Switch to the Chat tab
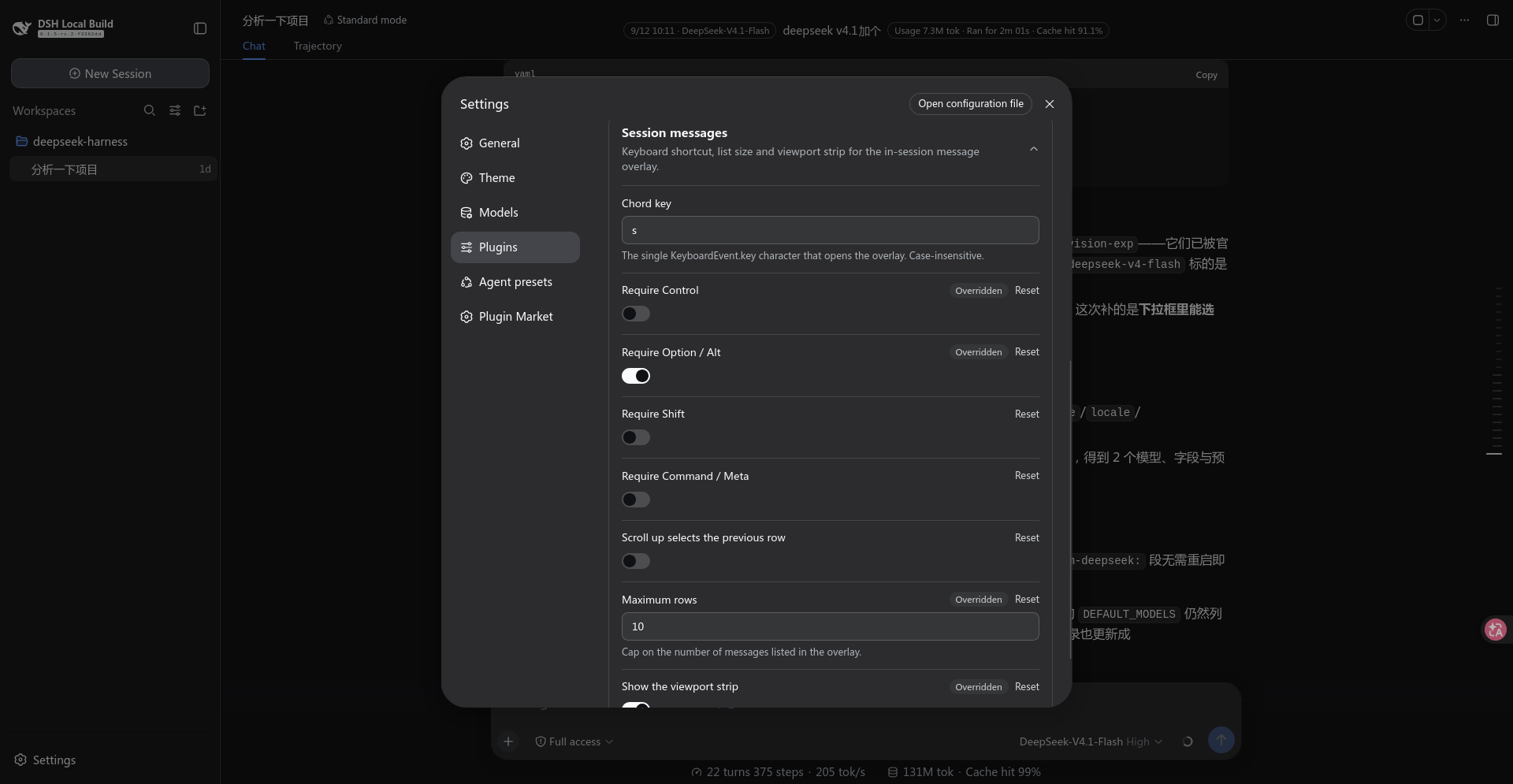Viewport: 1513px width, 784px height. pyautogui.click(x=254, y=46)
